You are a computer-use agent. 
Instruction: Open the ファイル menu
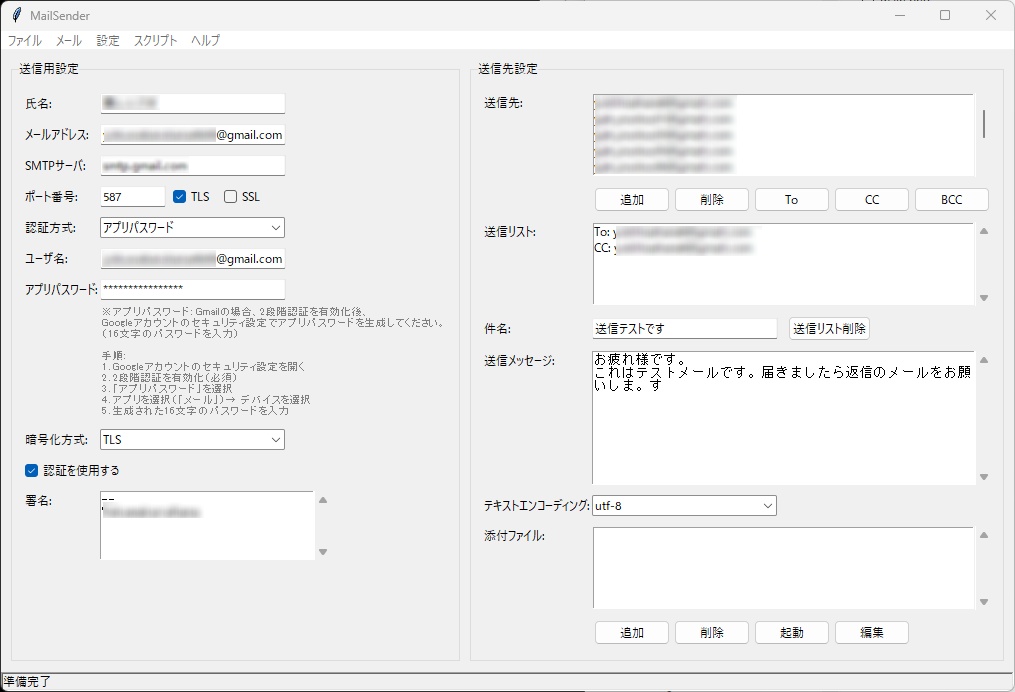[23, 41]
